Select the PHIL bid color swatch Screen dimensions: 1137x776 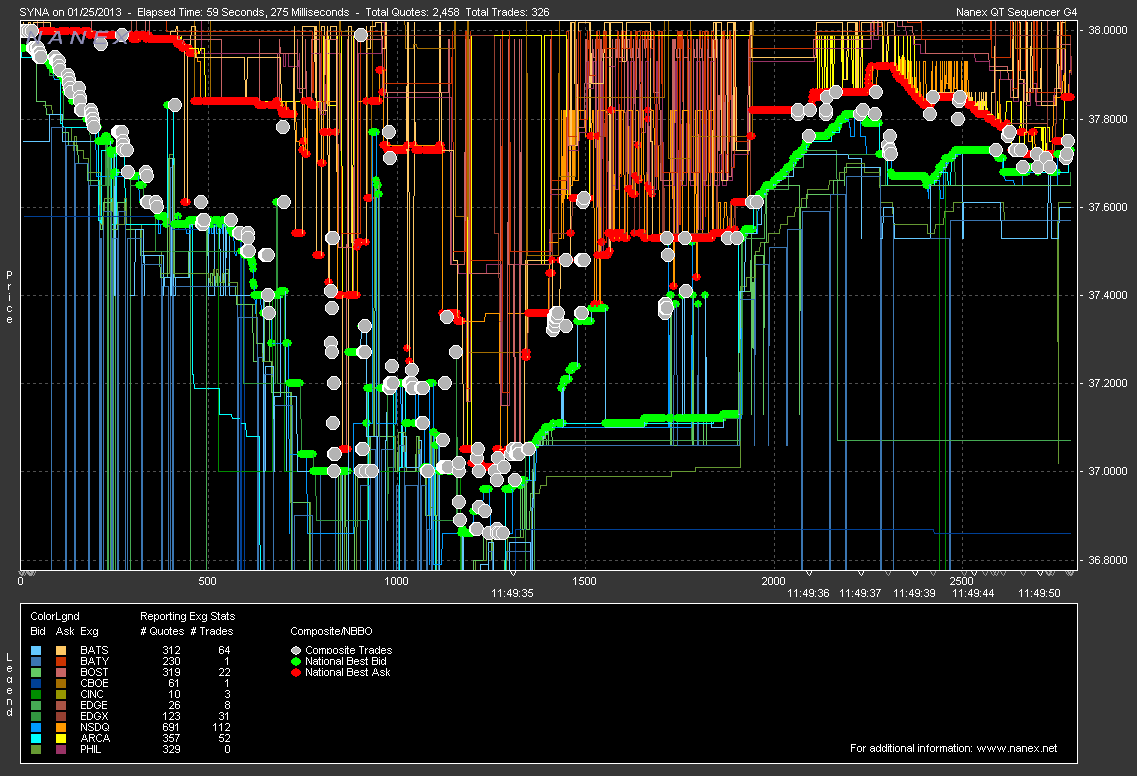pos(36,749)
